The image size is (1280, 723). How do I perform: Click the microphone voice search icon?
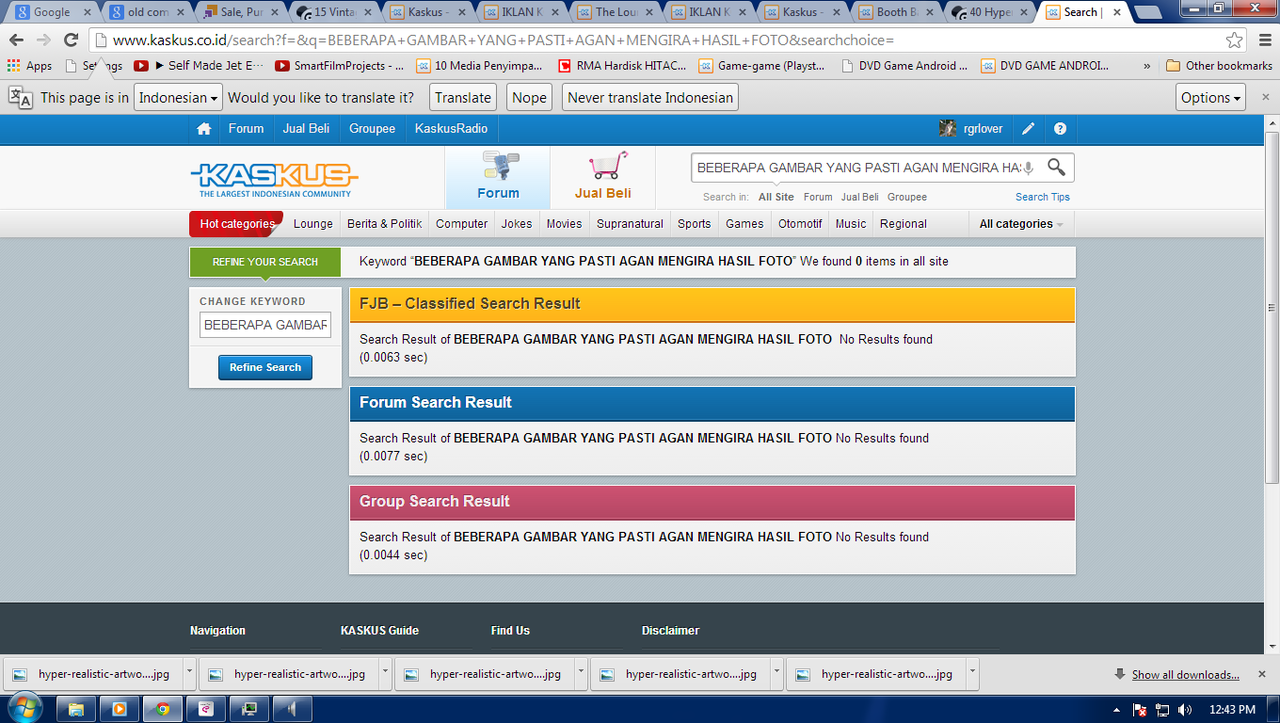[x=1028, y=168]
